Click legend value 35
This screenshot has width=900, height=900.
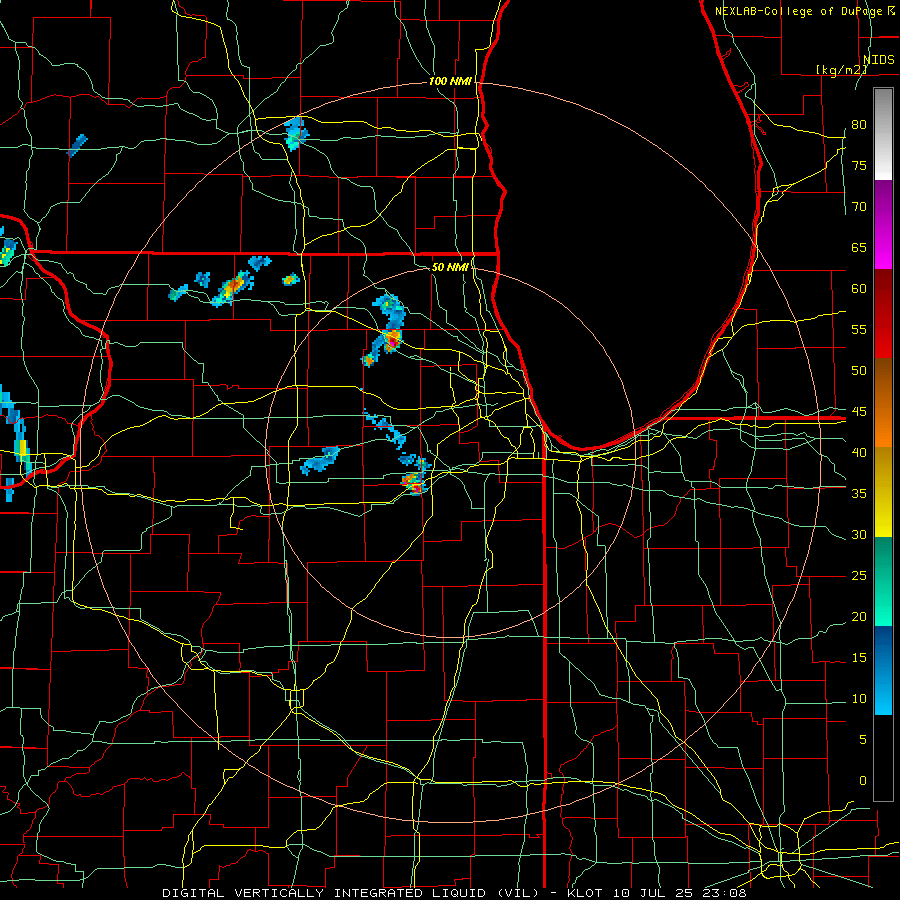point(859,494)
